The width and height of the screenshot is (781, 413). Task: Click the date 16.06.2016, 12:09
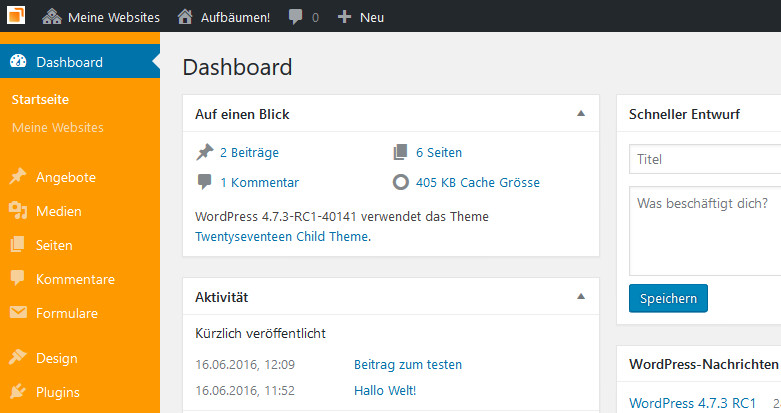point(245,365)
